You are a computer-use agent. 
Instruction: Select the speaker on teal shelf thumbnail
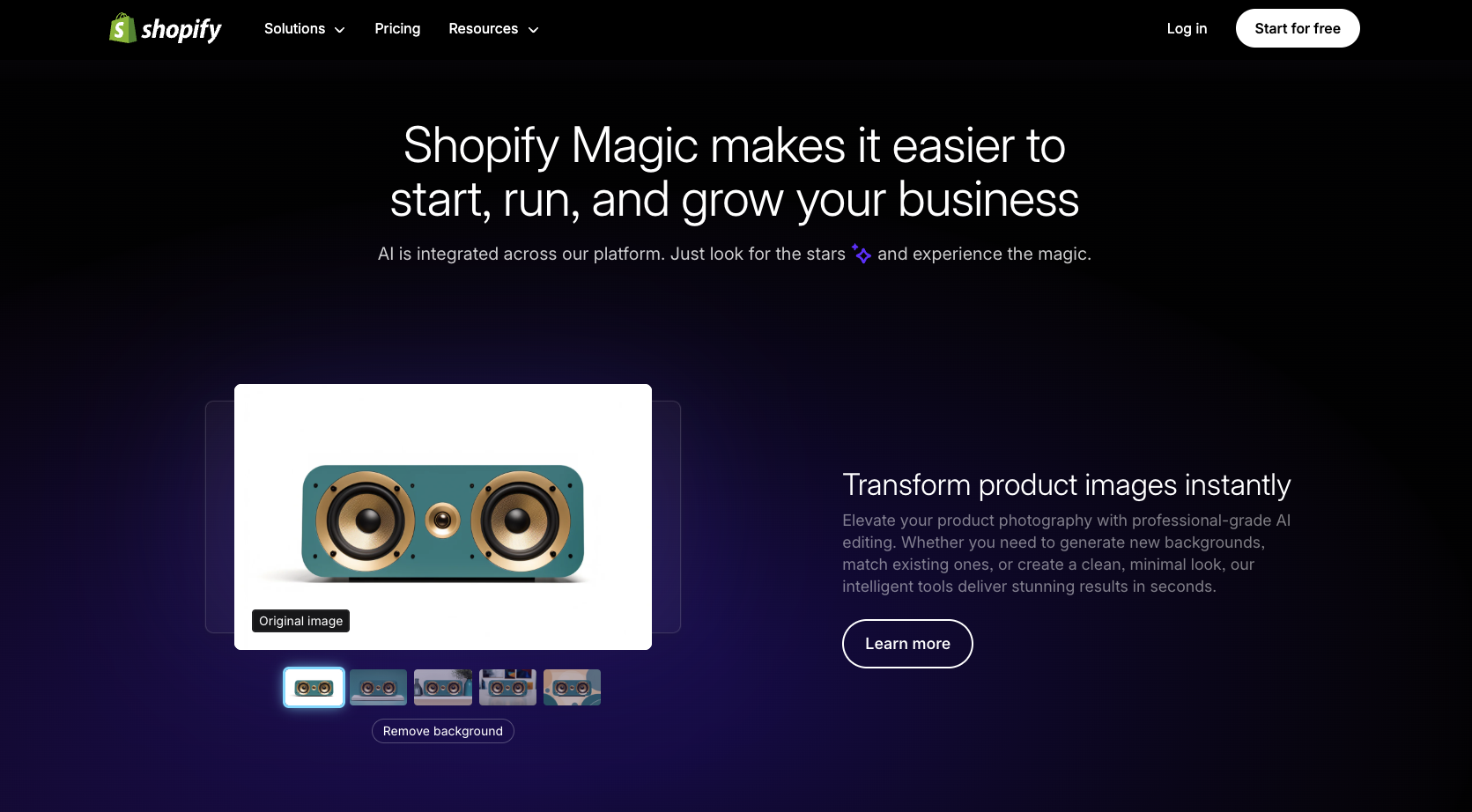click(x=379, y=687)
